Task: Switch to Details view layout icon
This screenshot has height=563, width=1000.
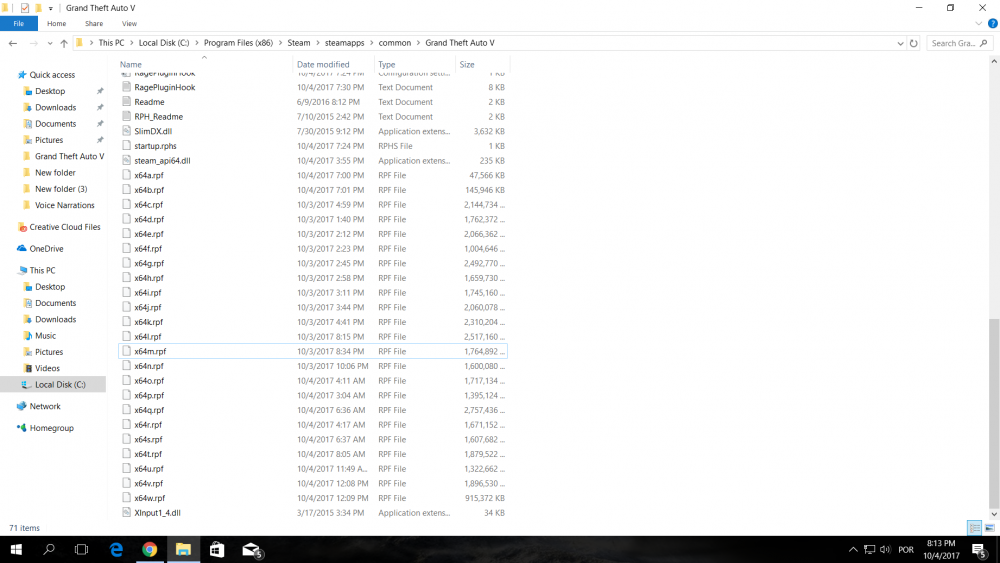Action: (974, 528)
